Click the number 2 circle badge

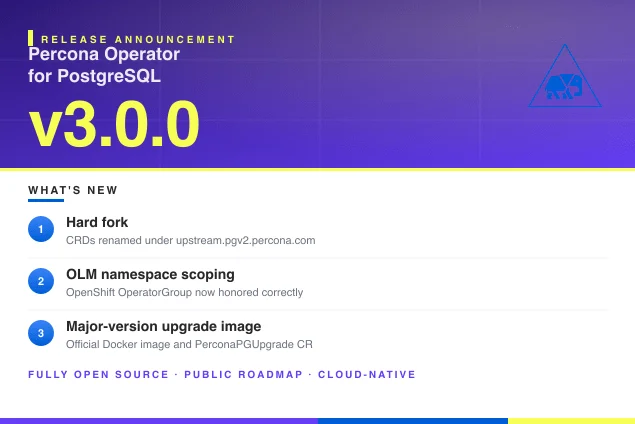(41, 281)
